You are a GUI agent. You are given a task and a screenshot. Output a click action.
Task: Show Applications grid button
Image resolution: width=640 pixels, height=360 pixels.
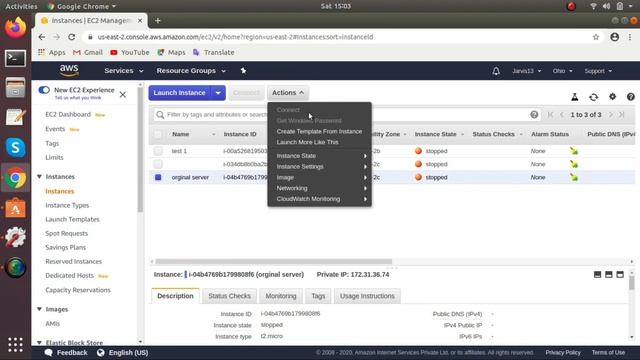(15, 344)
